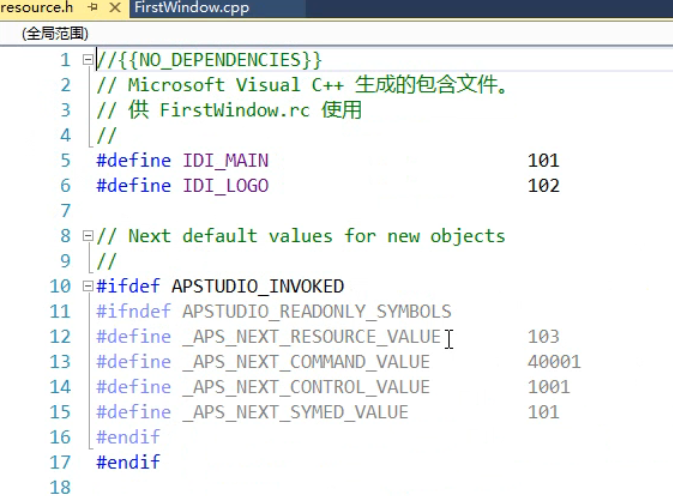Collapse the comment block at line 1
Viewport: 673px width, 501px height.
click(87, 60)
